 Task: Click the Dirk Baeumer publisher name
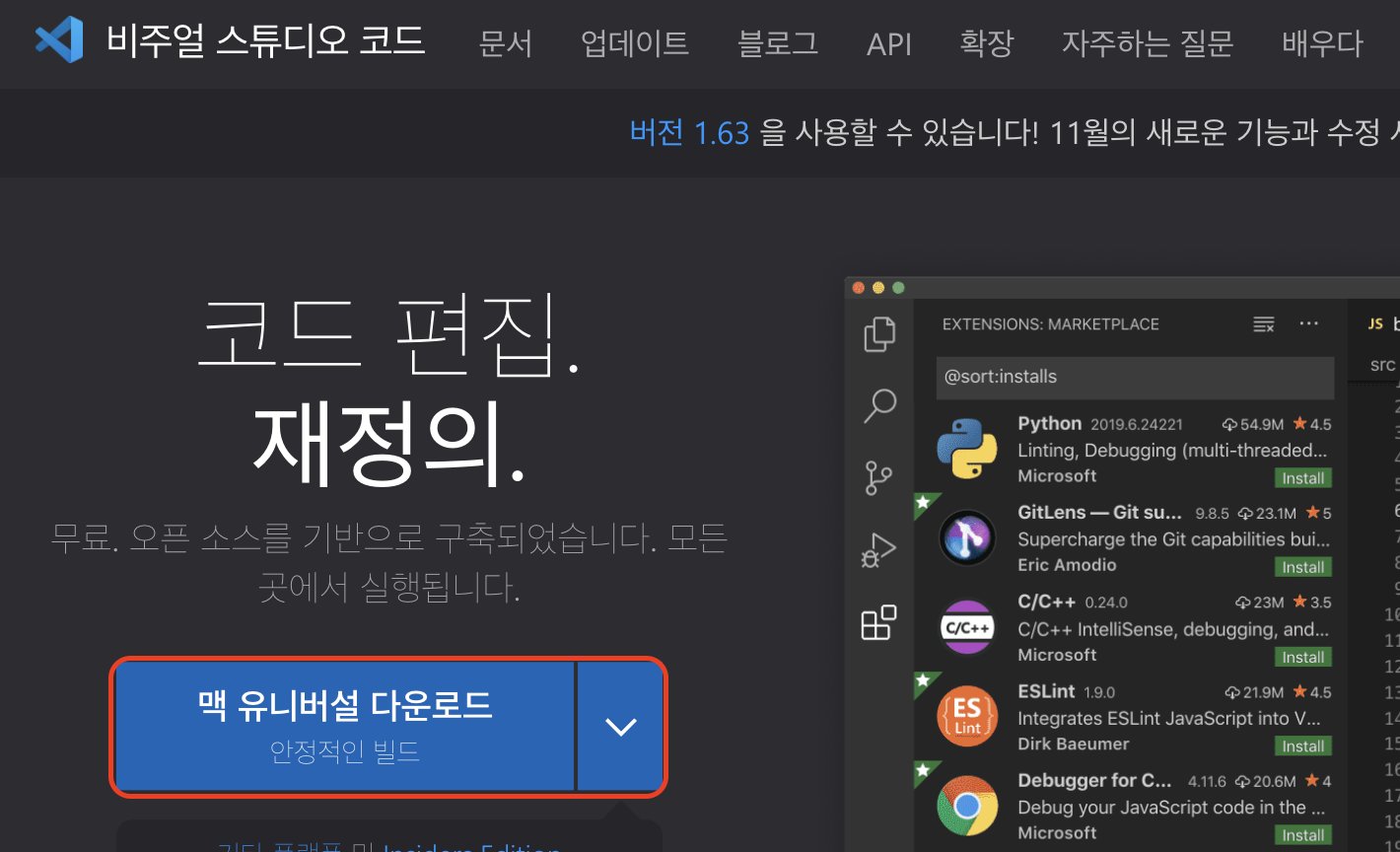pos(1074,744)
